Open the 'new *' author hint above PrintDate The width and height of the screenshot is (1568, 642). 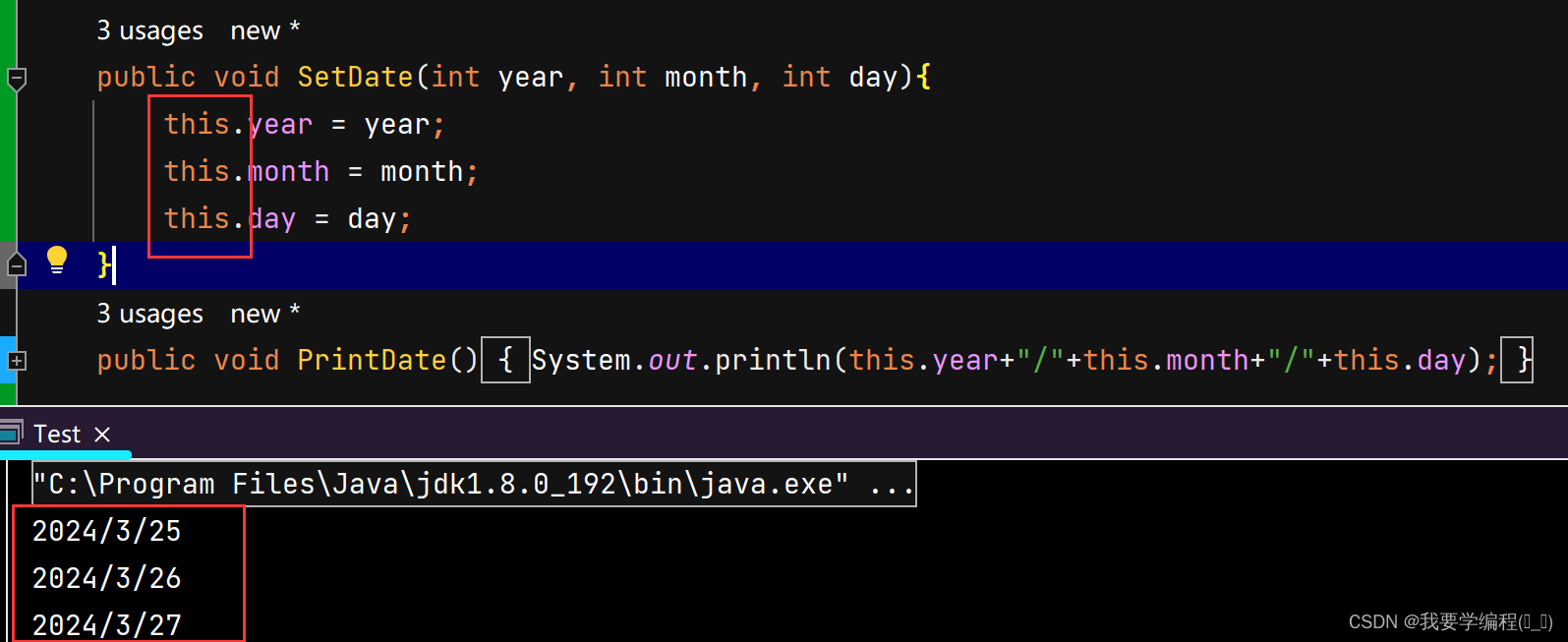tap(265, 315)
